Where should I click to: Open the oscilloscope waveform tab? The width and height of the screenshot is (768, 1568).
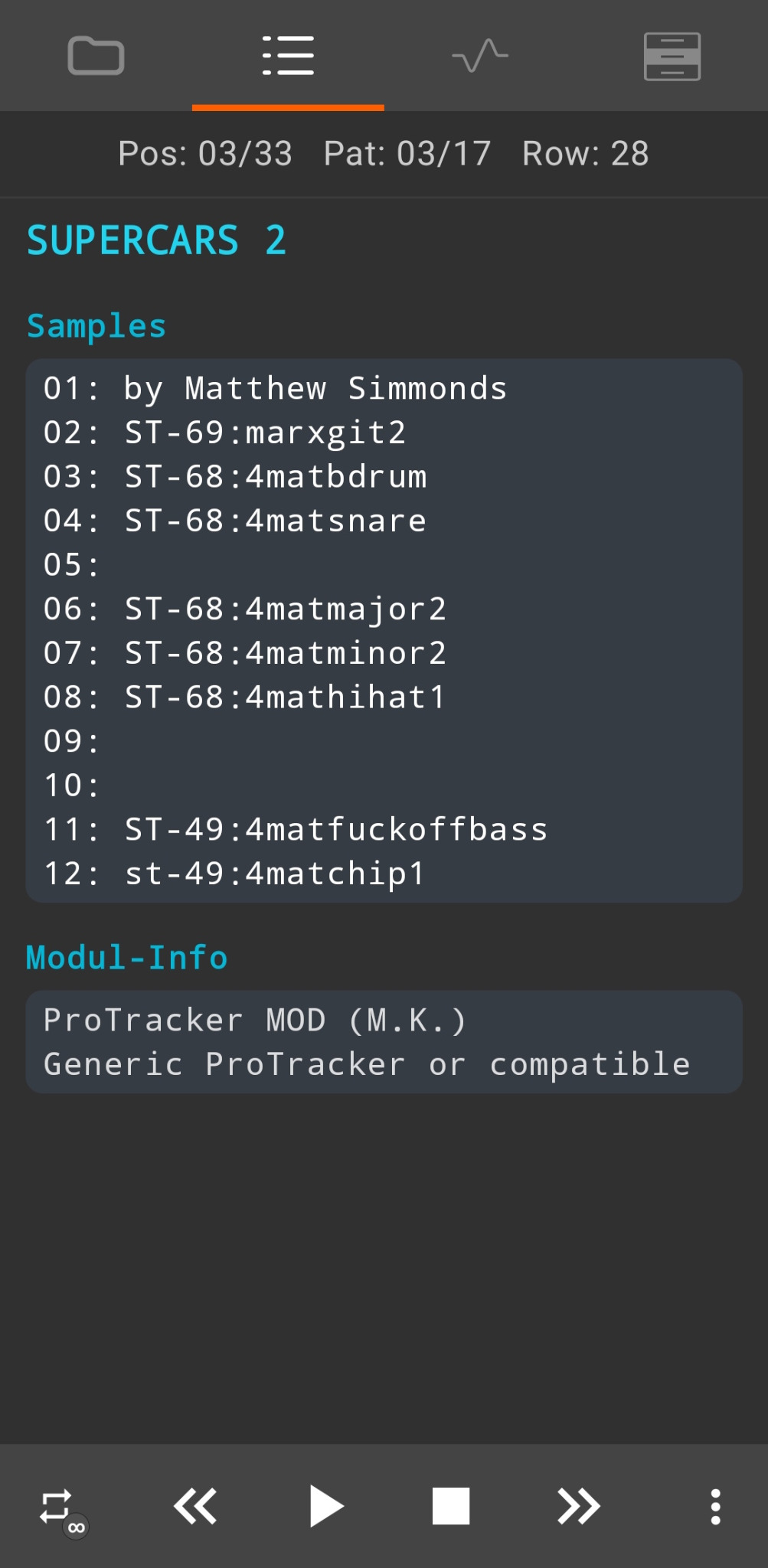[x=480, y=56]
